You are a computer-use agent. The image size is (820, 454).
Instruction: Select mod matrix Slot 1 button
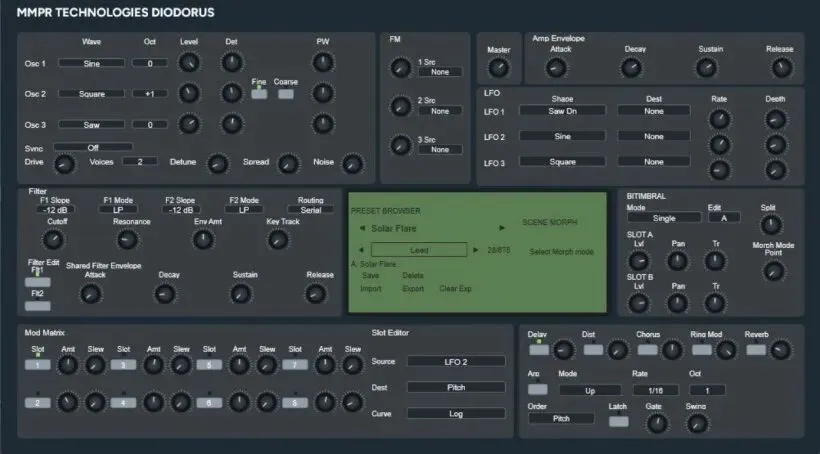click(38, 365)
